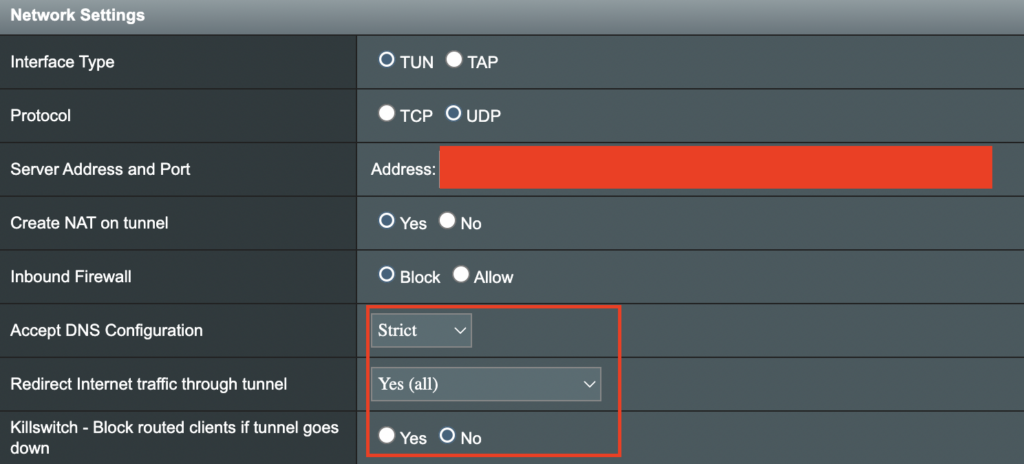Select the TAP interface type
The image size is (1024, 464).
point(454,60)
